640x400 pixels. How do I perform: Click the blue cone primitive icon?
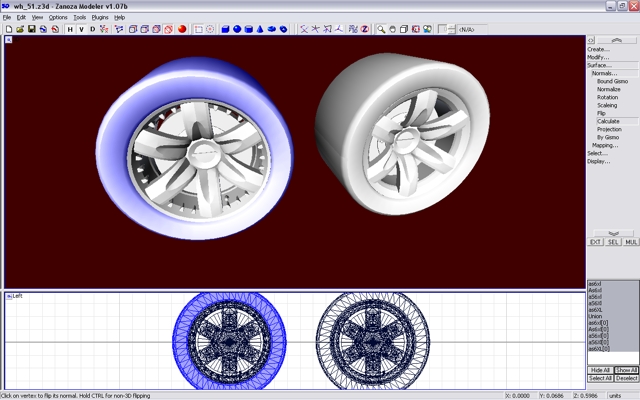pyautogui.click(x=260, y=29)
